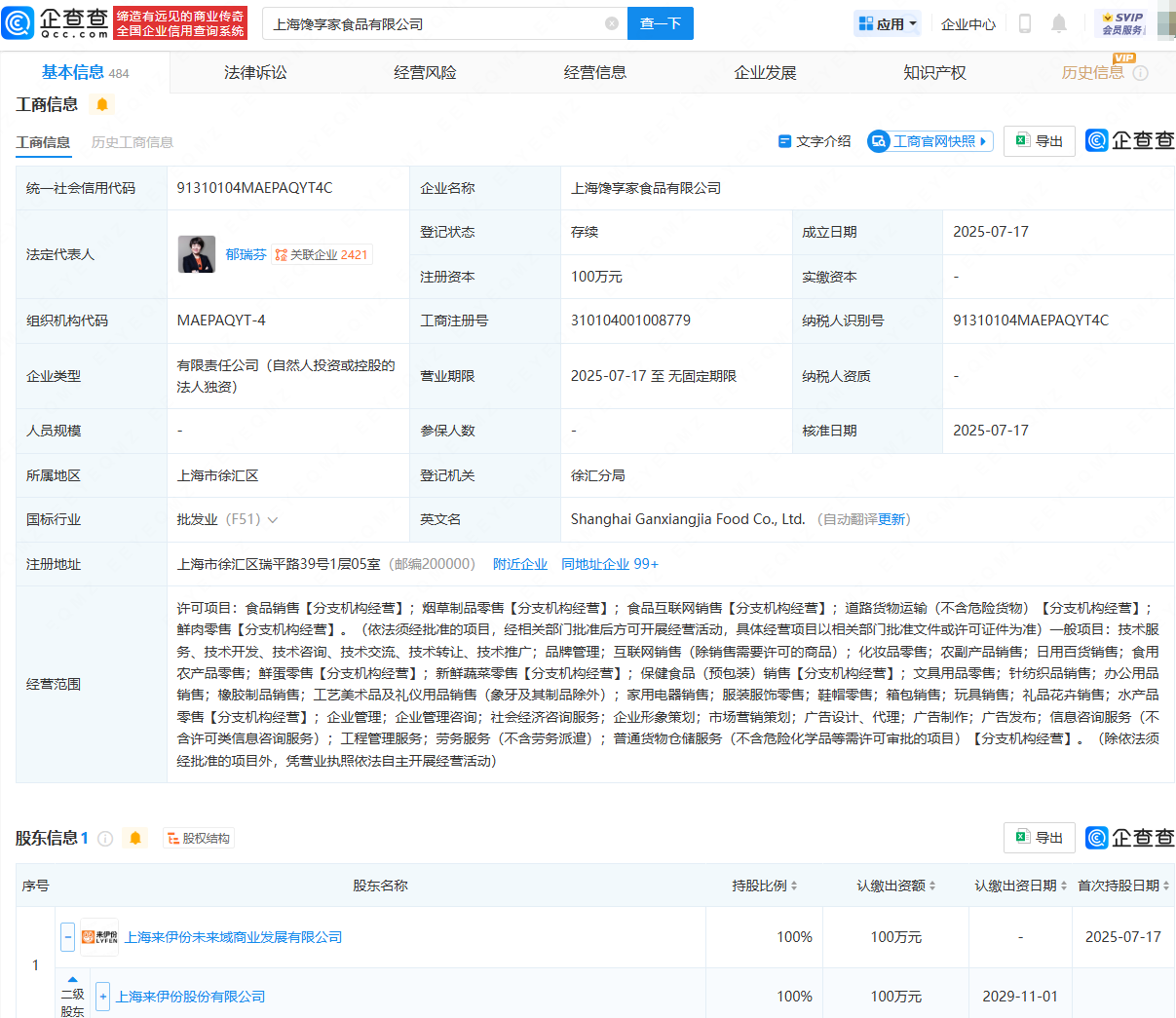
Task: Switch to 企业发展 tab
Action: [765, 72]
